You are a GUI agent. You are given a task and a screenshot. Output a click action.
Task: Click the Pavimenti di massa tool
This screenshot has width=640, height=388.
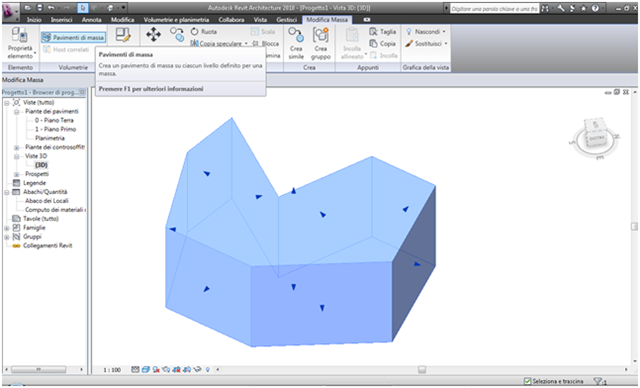point(73,38)
